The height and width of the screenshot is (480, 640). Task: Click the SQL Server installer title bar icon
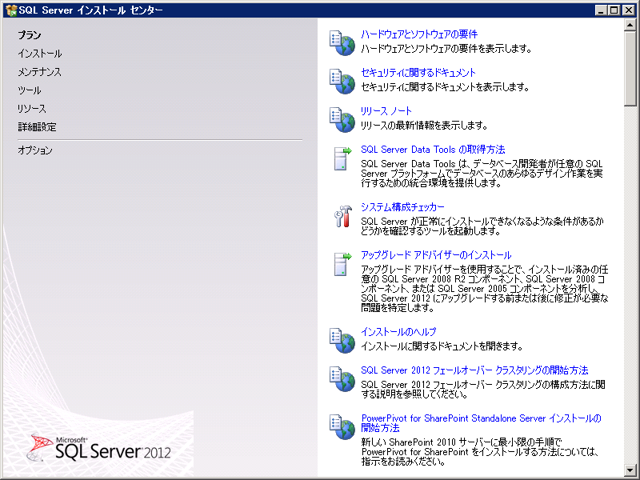11,10
